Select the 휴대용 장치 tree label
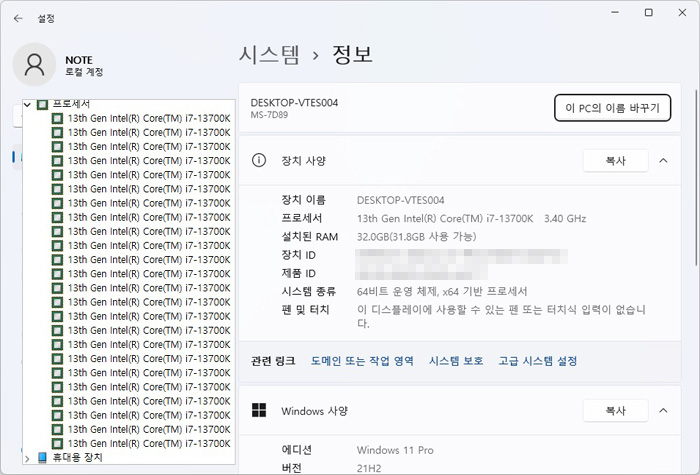This screenshot has width=700, height=475. coord(78,458)
